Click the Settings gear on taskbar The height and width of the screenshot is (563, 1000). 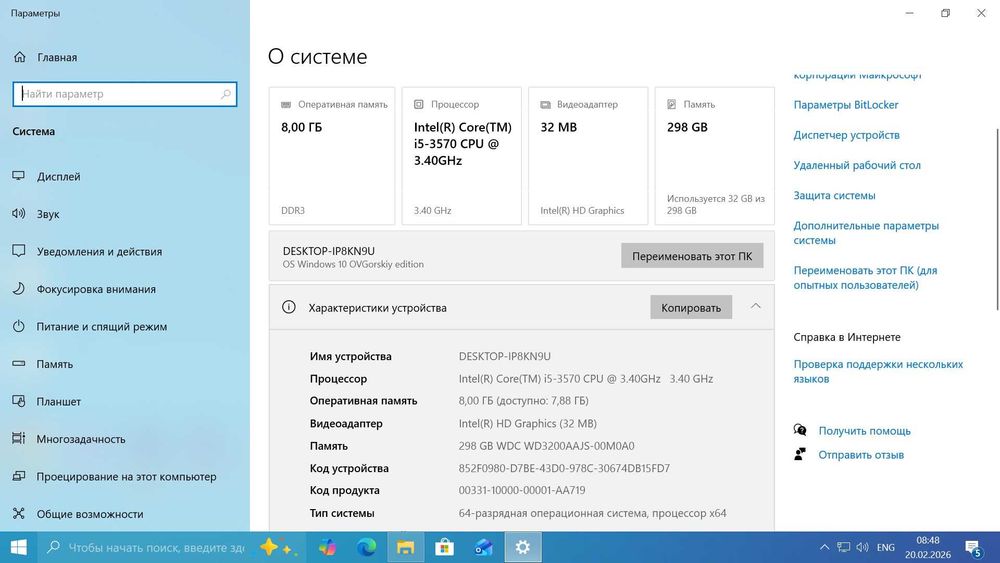[x=523, y=547]
